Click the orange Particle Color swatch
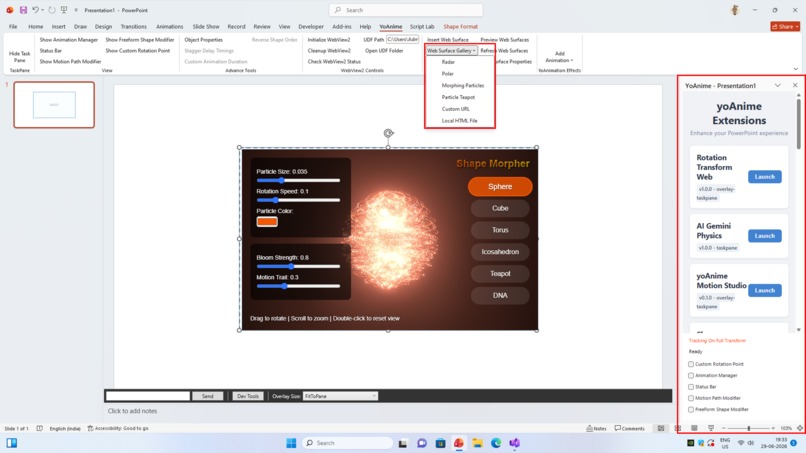The width and height of the screenshot is (806, 453). point(267,222)
